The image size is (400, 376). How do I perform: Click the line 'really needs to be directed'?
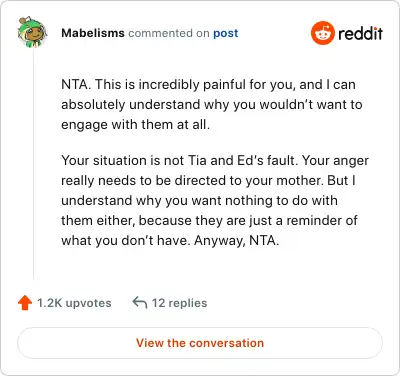pyautogui.click(x=208, y=180)
